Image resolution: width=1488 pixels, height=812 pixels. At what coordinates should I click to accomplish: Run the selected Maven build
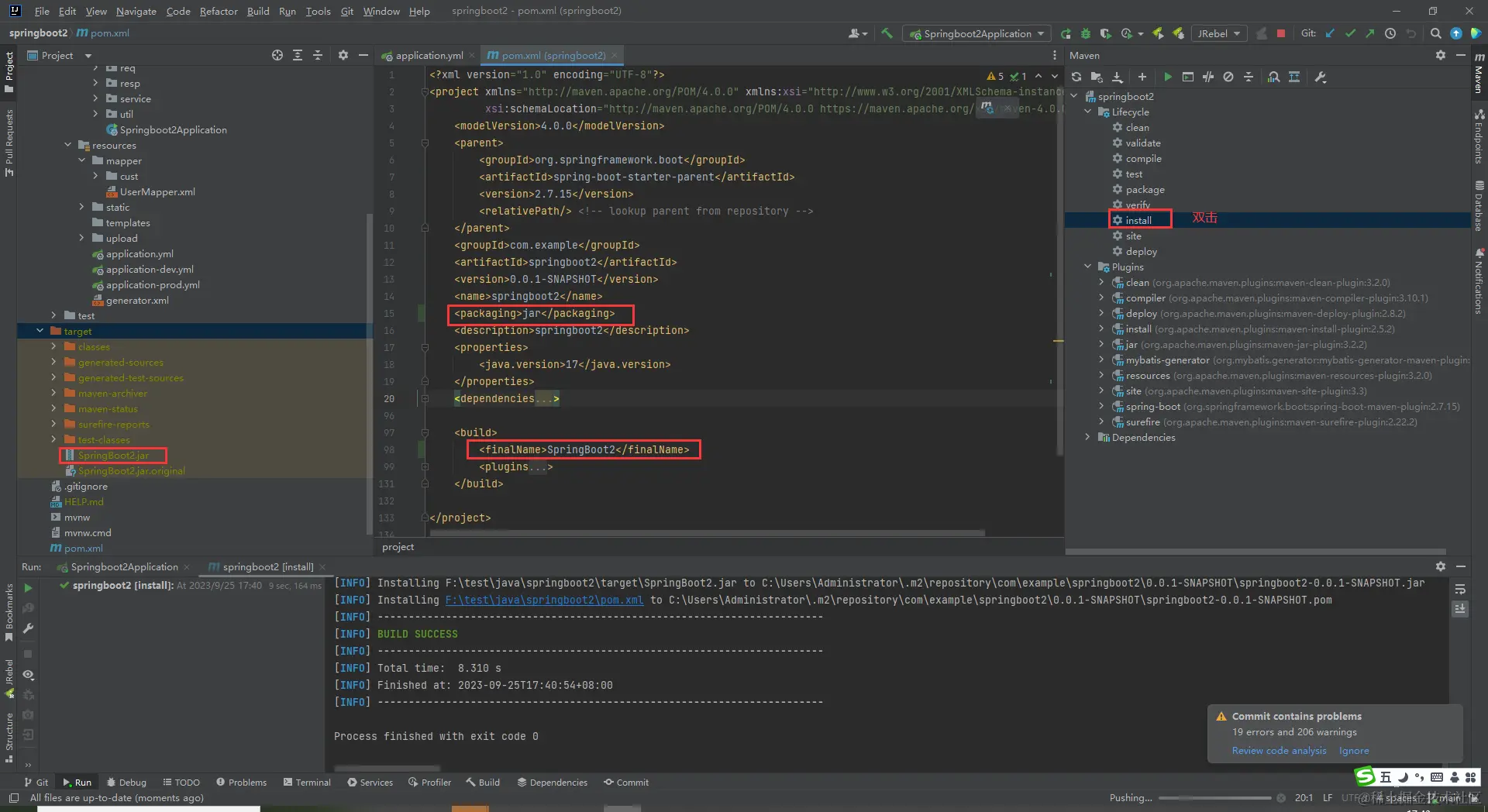click(x=1167, y=77)
